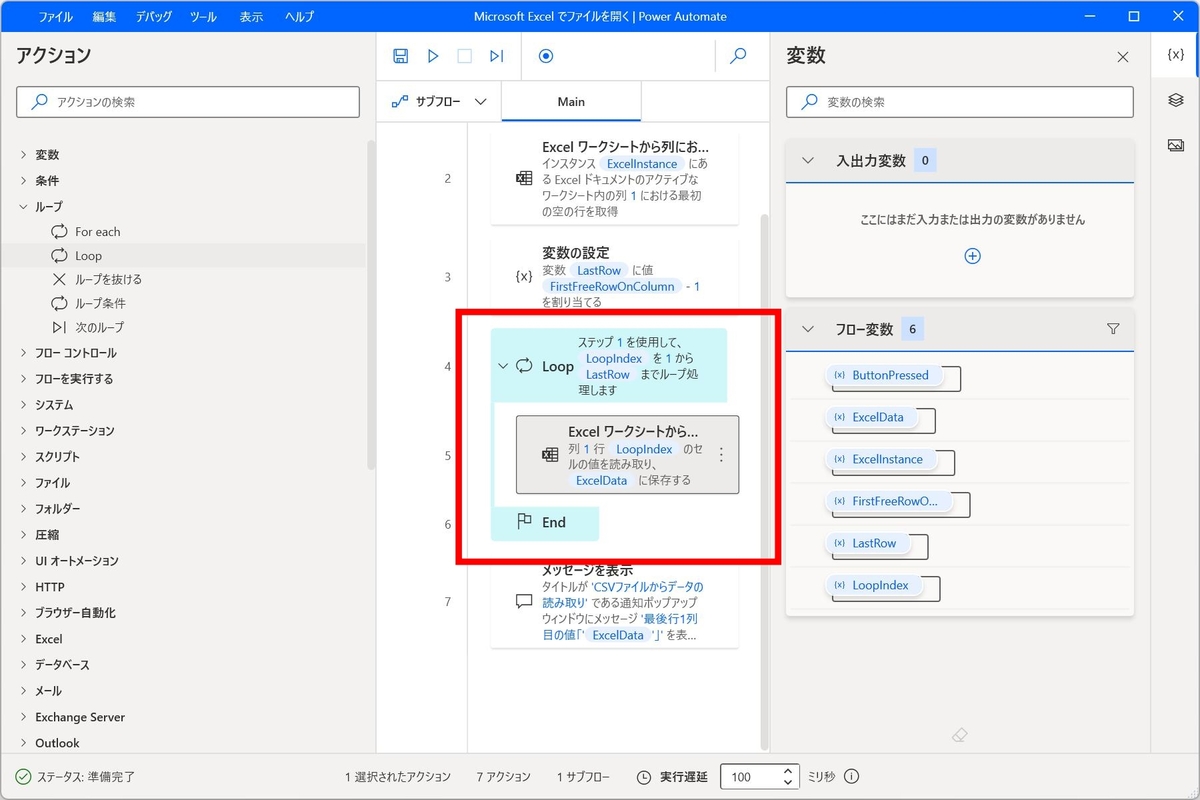Expand the UI オートメーション group
Image resolution: width=1200 pixels, height=800 pixels.
coord(24,561)
